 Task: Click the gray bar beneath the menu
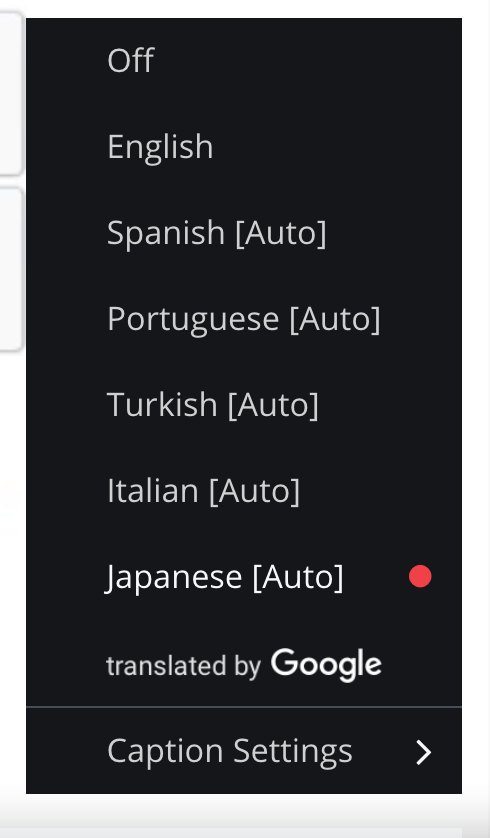click(x=245, y=818)
